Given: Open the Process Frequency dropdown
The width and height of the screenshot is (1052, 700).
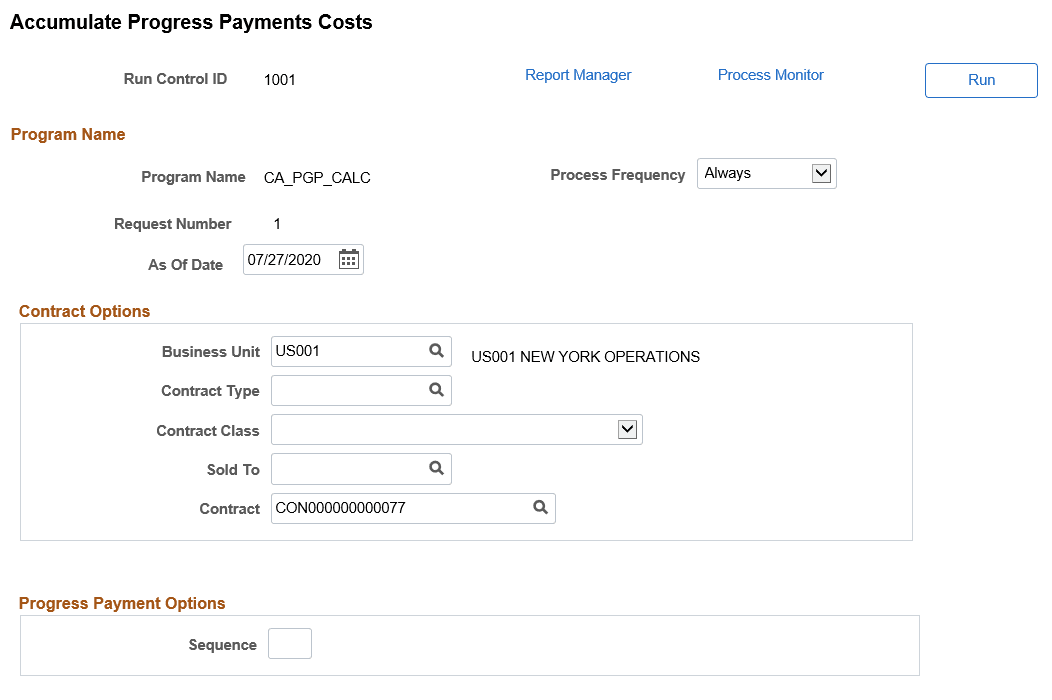Looking at the screenshot, I should [821, 173].
